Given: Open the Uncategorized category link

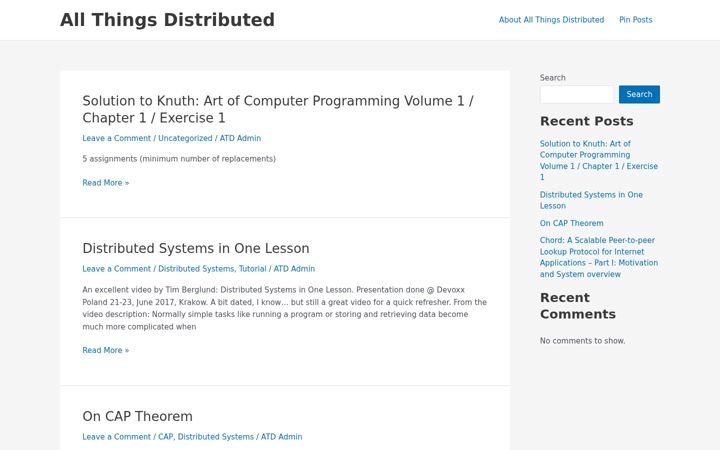Looking at the screenshot, I should [x=185, y=138].
